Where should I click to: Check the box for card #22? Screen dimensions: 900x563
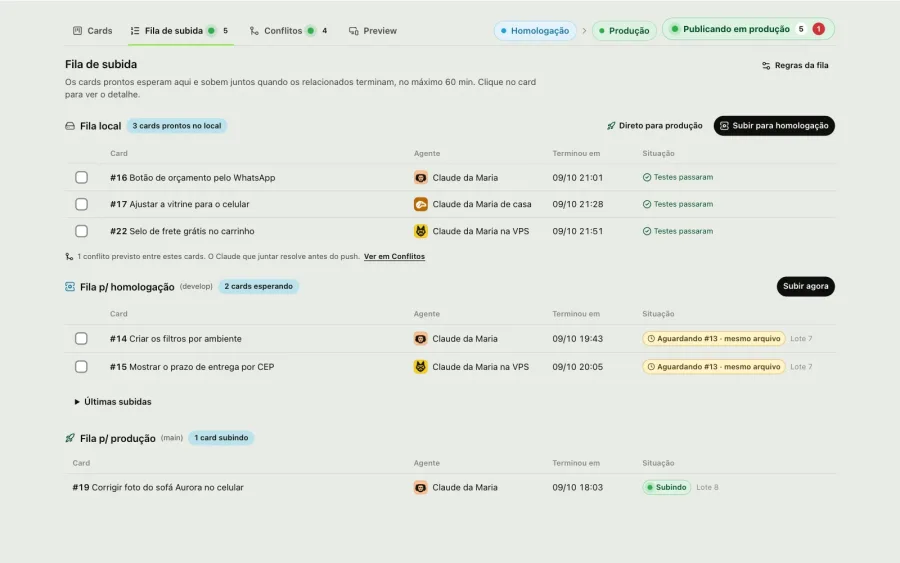pyautogui.click(x=82, y=231)
